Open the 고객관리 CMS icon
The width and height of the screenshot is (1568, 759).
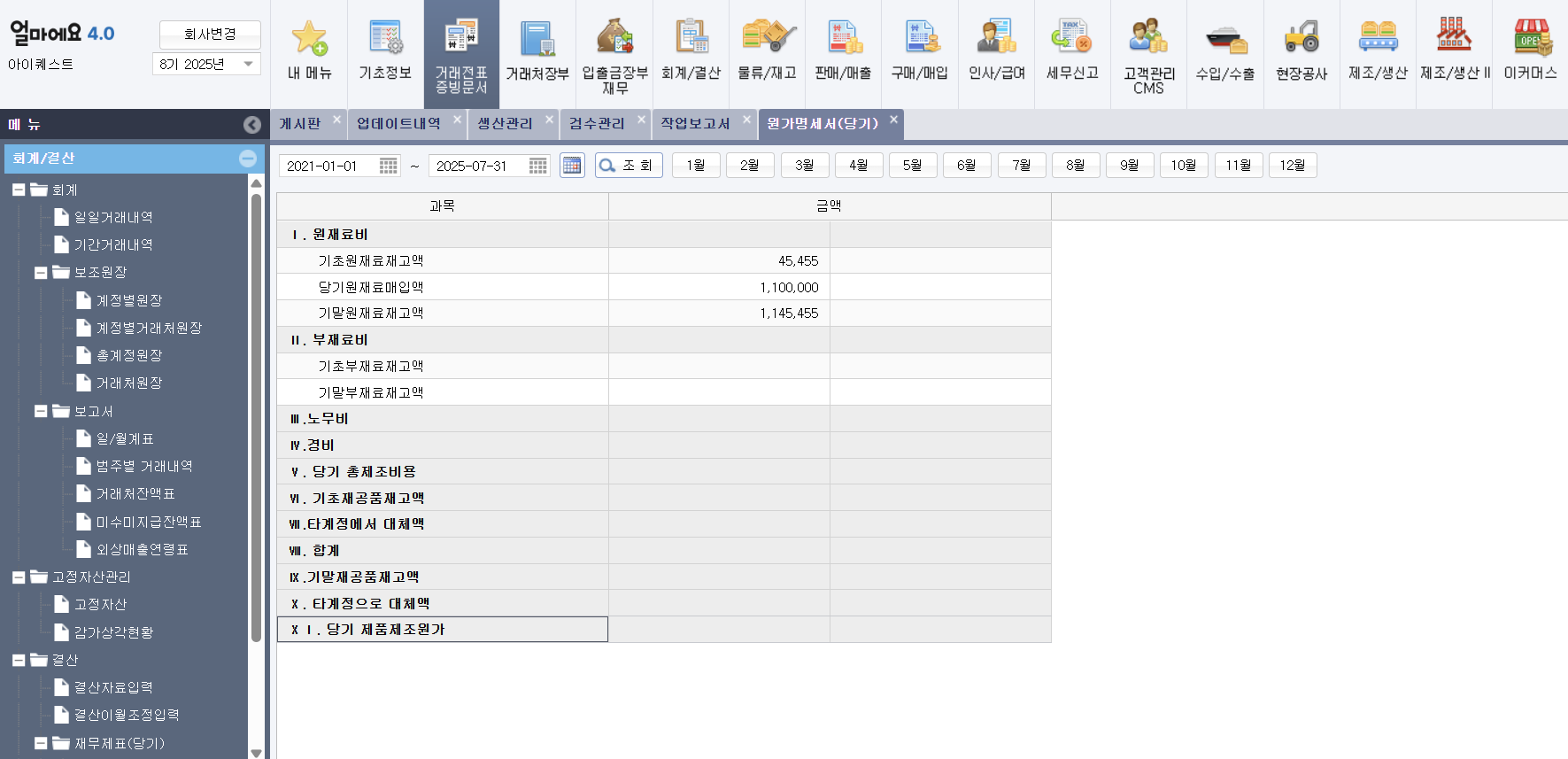pos(1148,37)
